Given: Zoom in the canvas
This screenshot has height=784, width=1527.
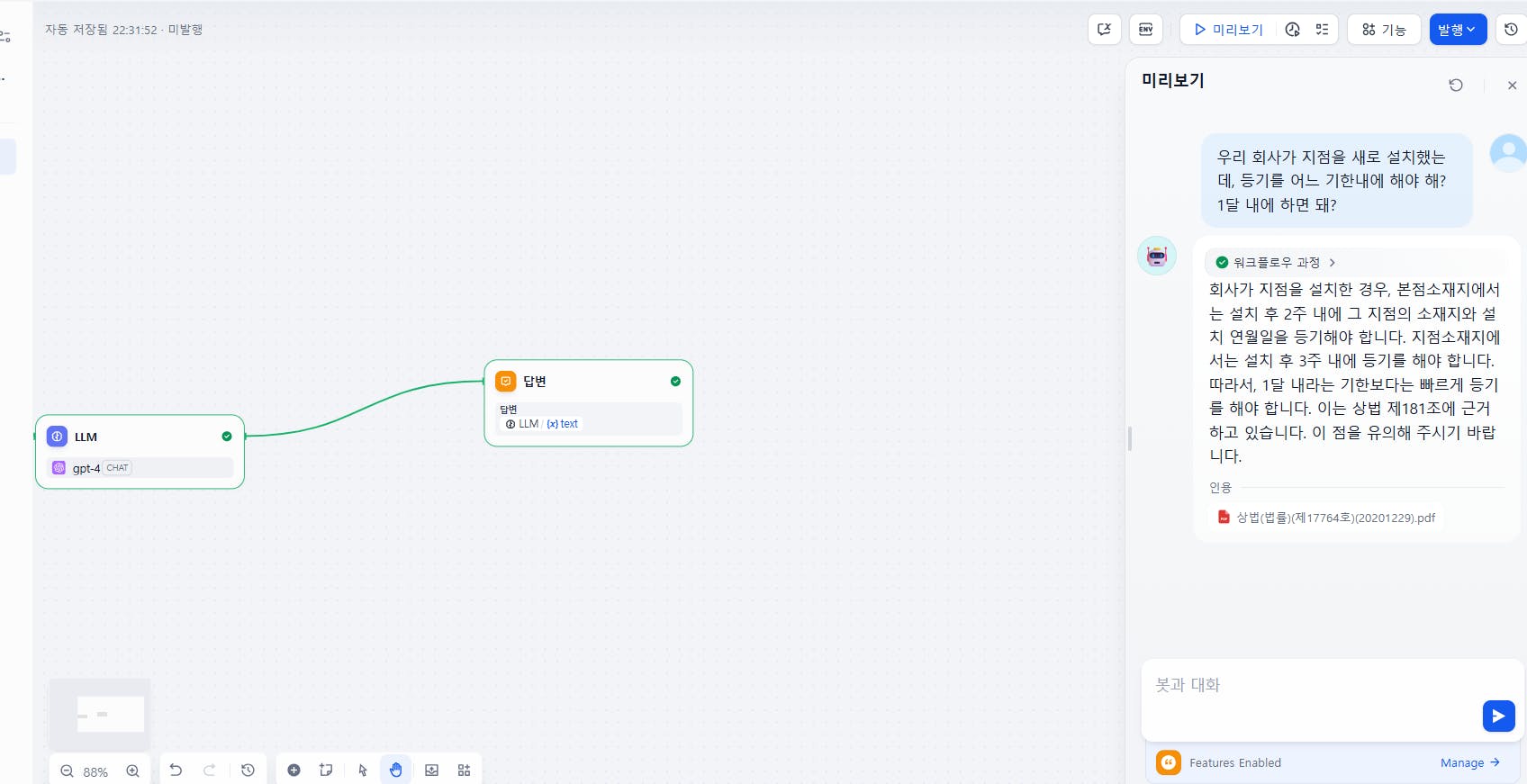Looking at the screenshot, I should coord(132,771).
